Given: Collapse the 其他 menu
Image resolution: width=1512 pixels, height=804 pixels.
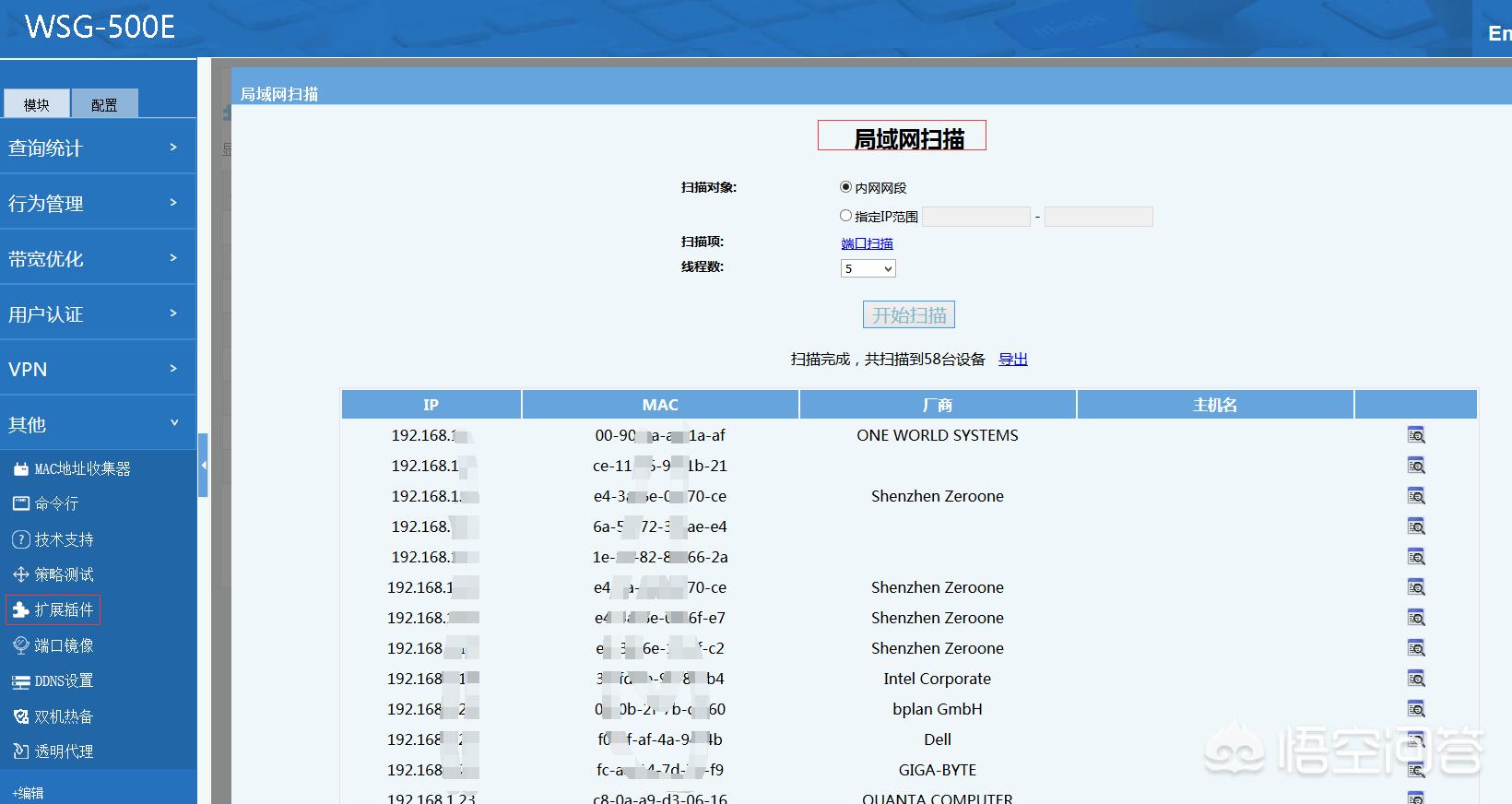Looking at the screenshot, I should (x=98, y=424).
